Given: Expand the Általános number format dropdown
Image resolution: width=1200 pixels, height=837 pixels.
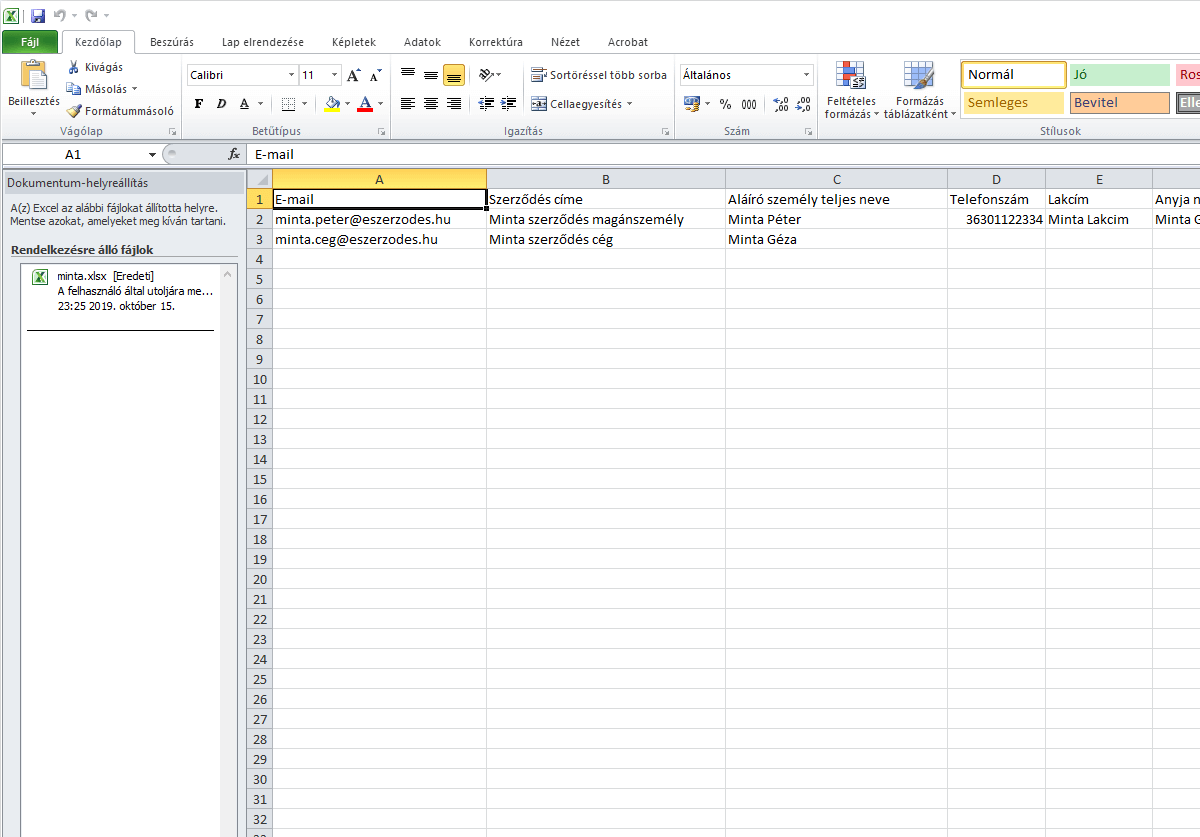Looking at the screenshot, I should click(x=806, y=75).
